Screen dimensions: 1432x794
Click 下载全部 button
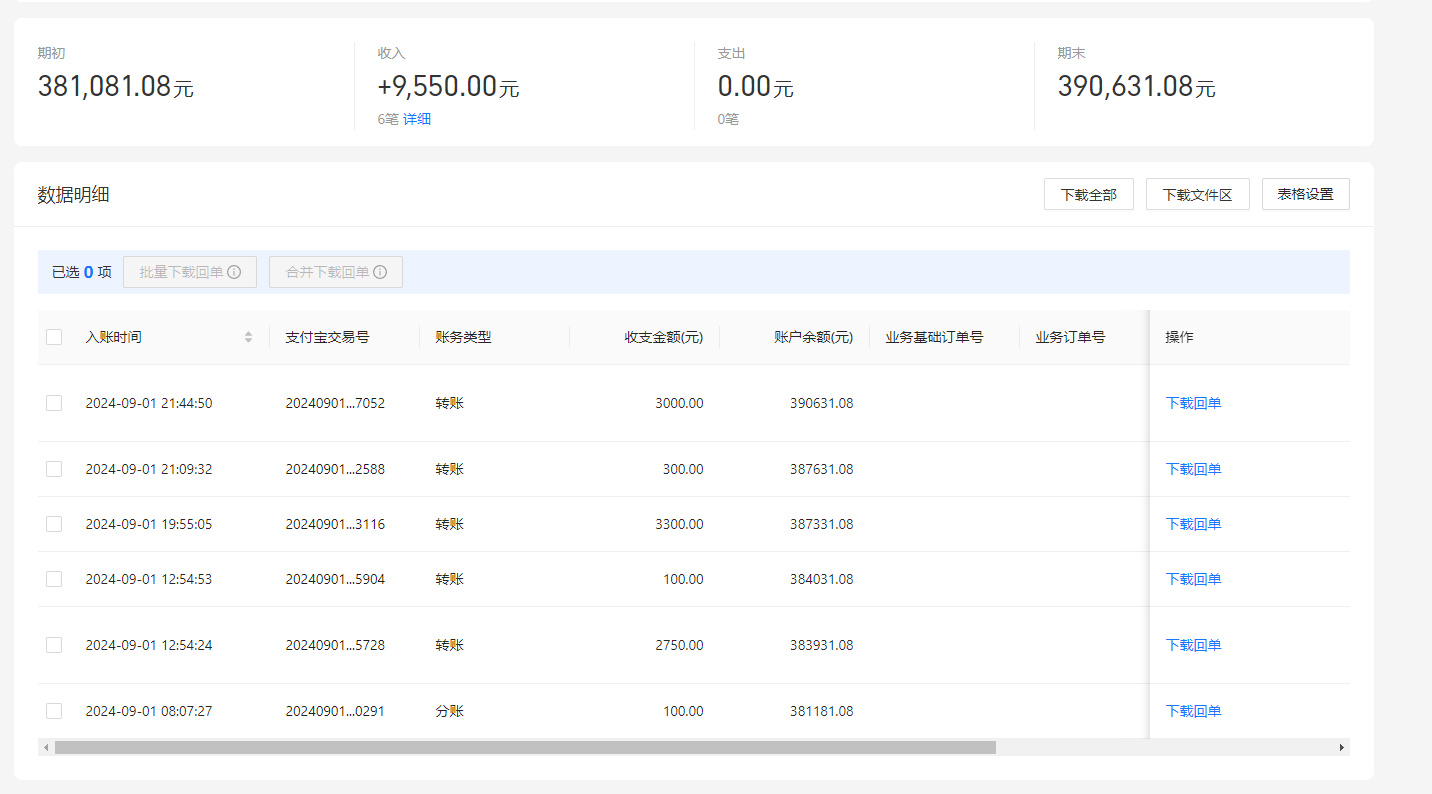pos(1089,194)
